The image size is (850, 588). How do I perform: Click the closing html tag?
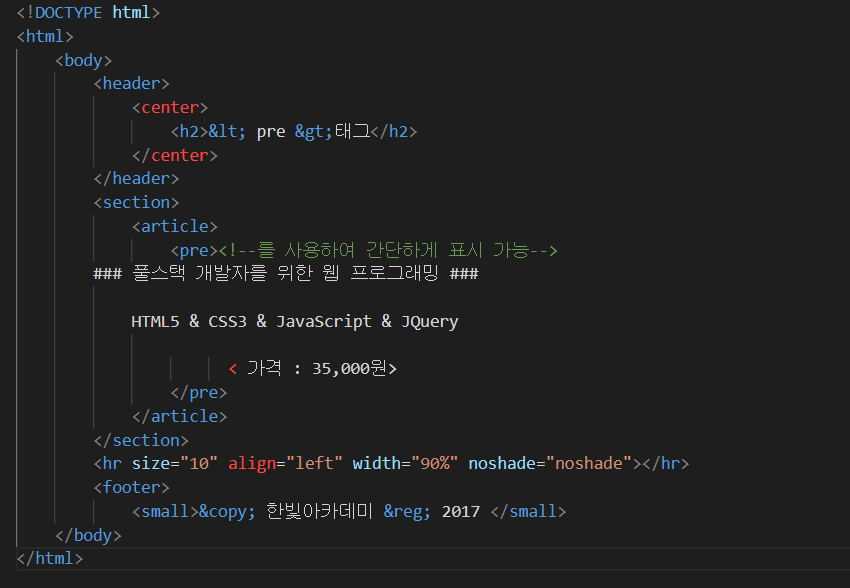[x=50, y=559]
